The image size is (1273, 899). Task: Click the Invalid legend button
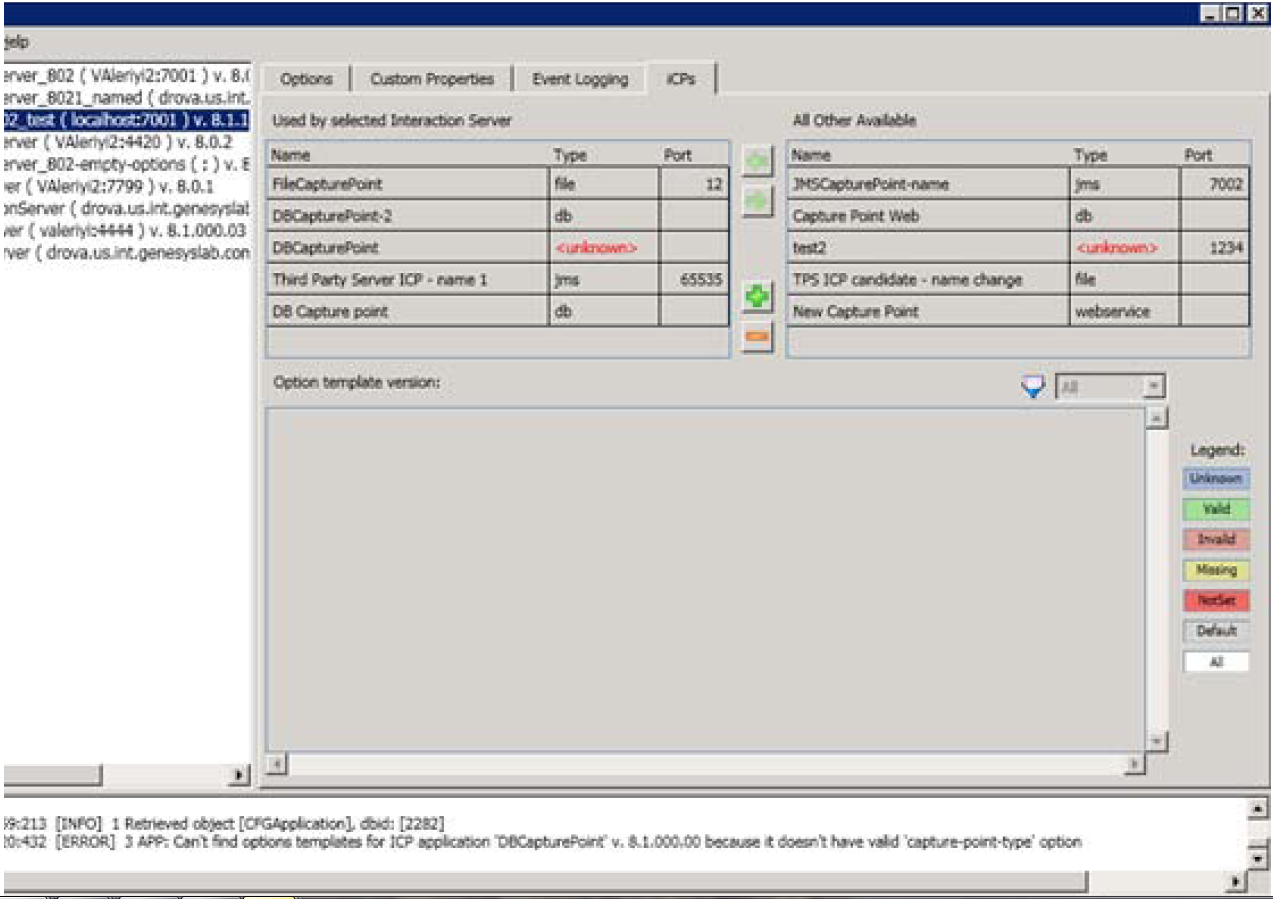pyautogui.click(x=1215, y=540)
